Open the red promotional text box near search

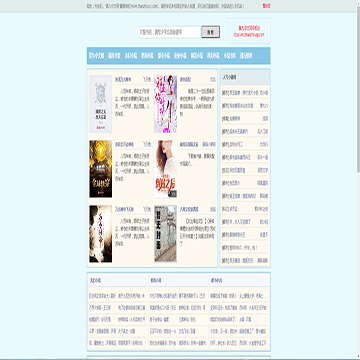[249, 31]
